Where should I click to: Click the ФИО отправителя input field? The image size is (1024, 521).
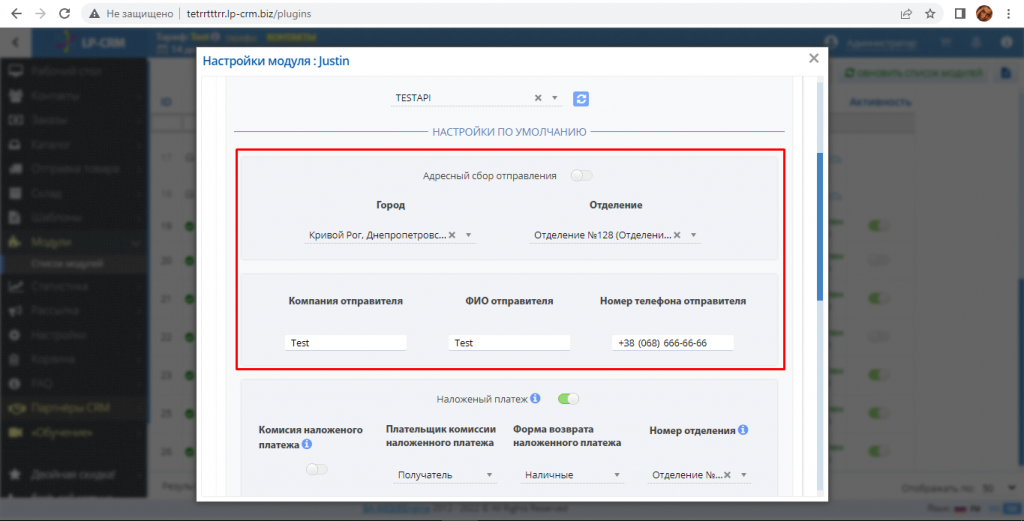pos(509,343)
